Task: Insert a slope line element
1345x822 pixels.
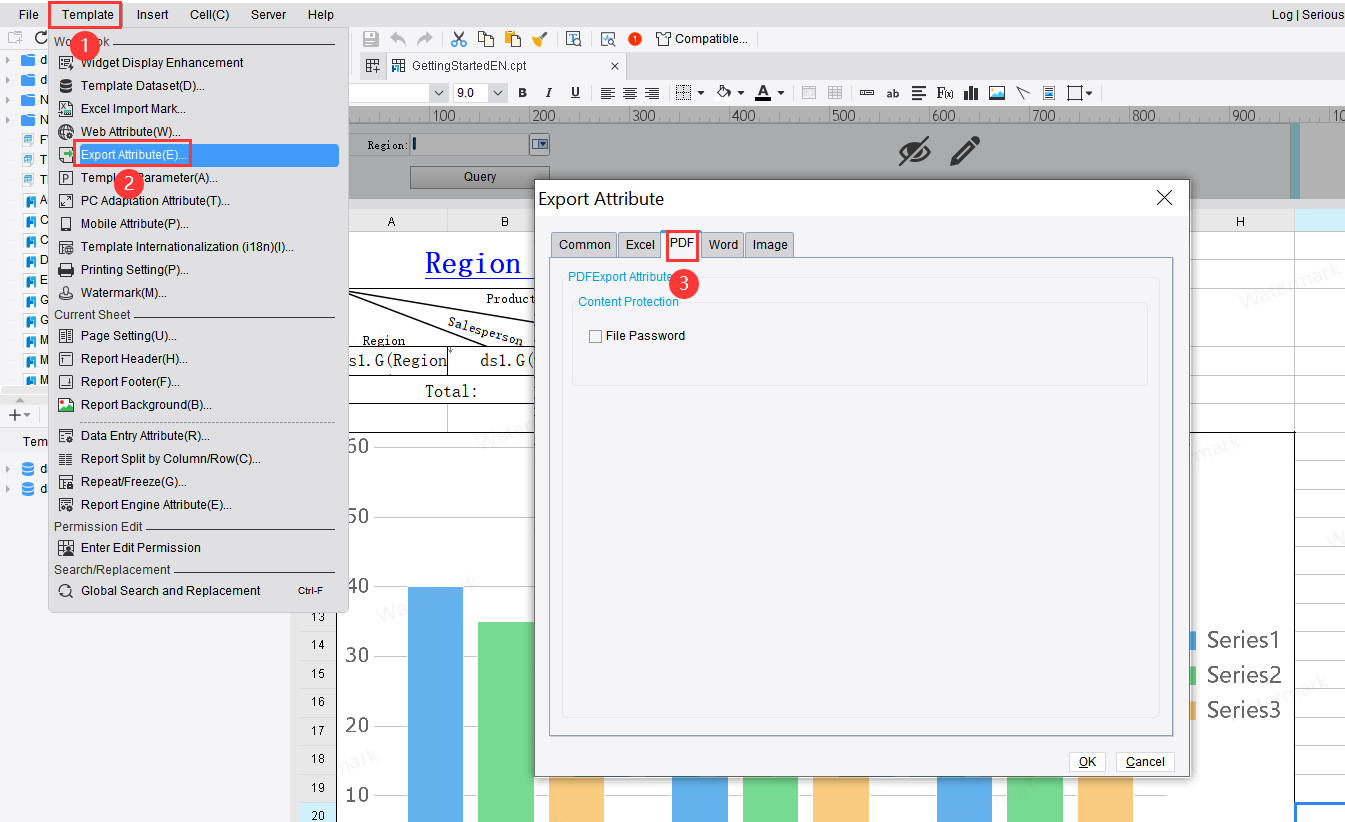Action: pyautogui.click(x=1023, y=93)
